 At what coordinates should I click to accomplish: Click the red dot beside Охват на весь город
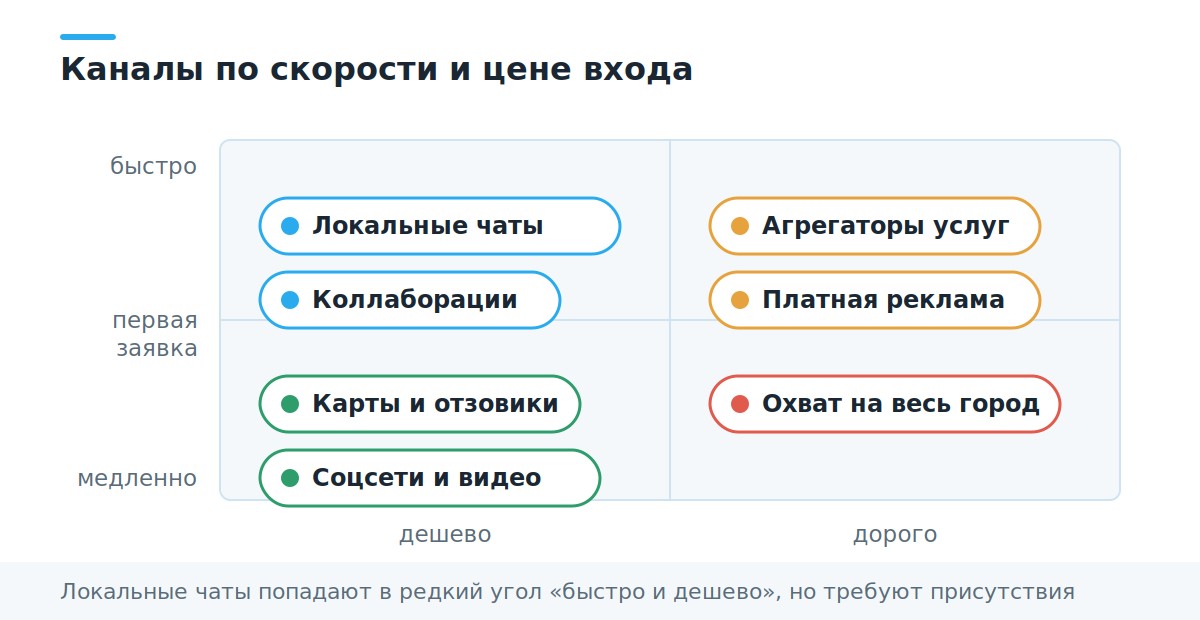pos(740,404)
